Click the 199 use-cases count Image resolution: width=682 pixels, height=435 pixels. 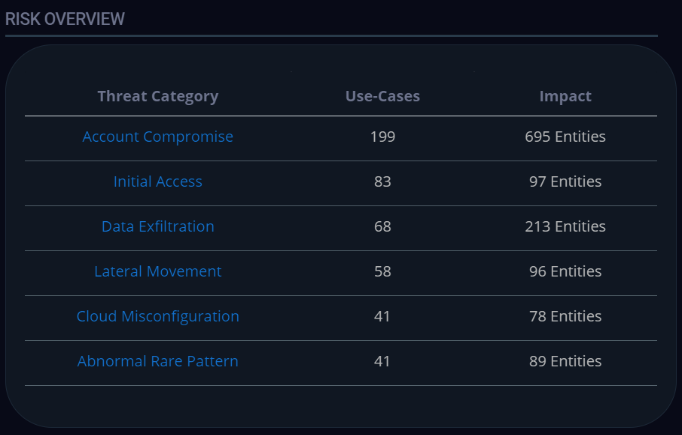click(382, 137)
